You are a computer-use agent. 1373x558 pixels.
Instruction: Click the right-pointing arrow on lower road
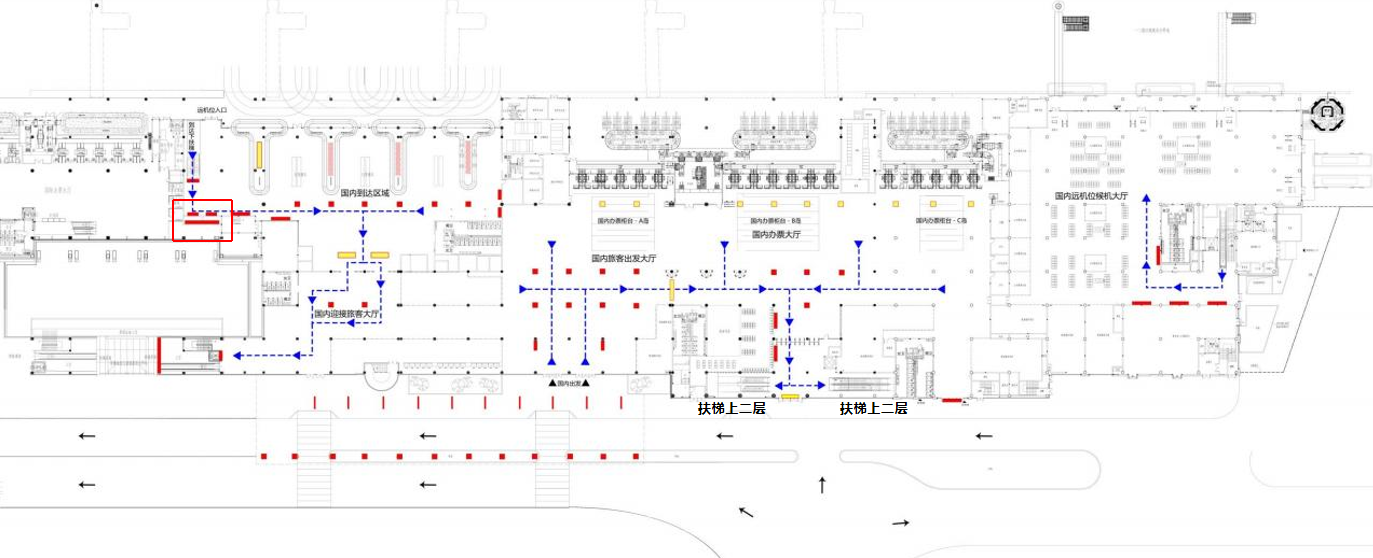pos(901,523)
